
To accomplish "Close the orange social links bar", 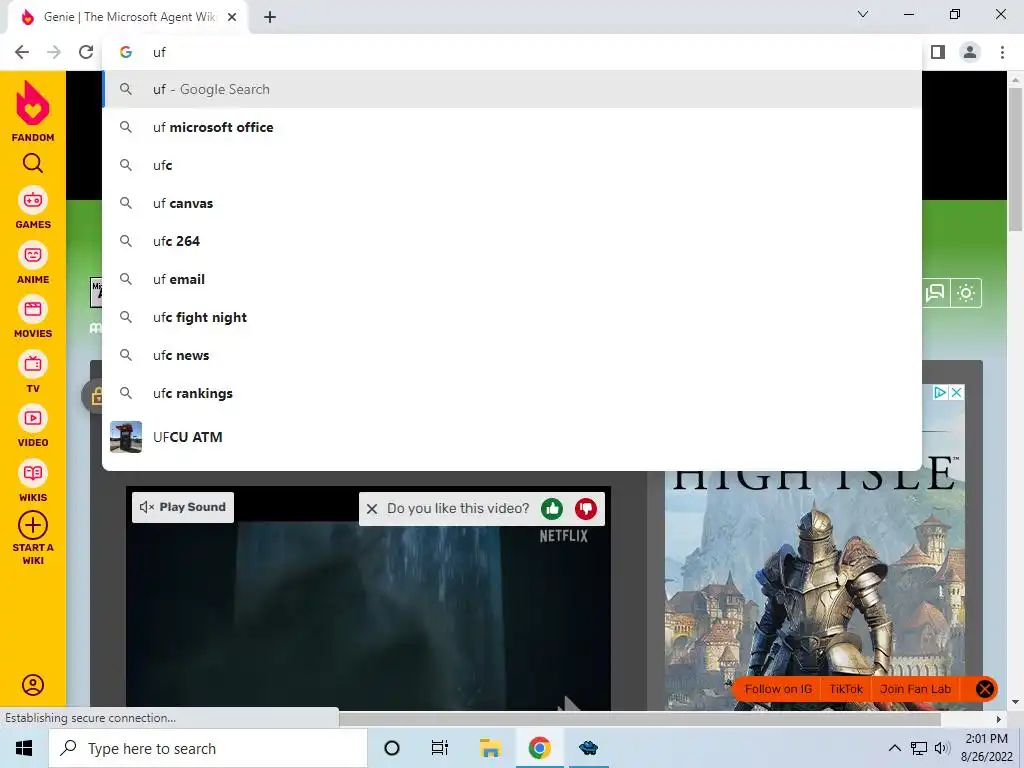I will pyautogui.click(x=984, y=689).
